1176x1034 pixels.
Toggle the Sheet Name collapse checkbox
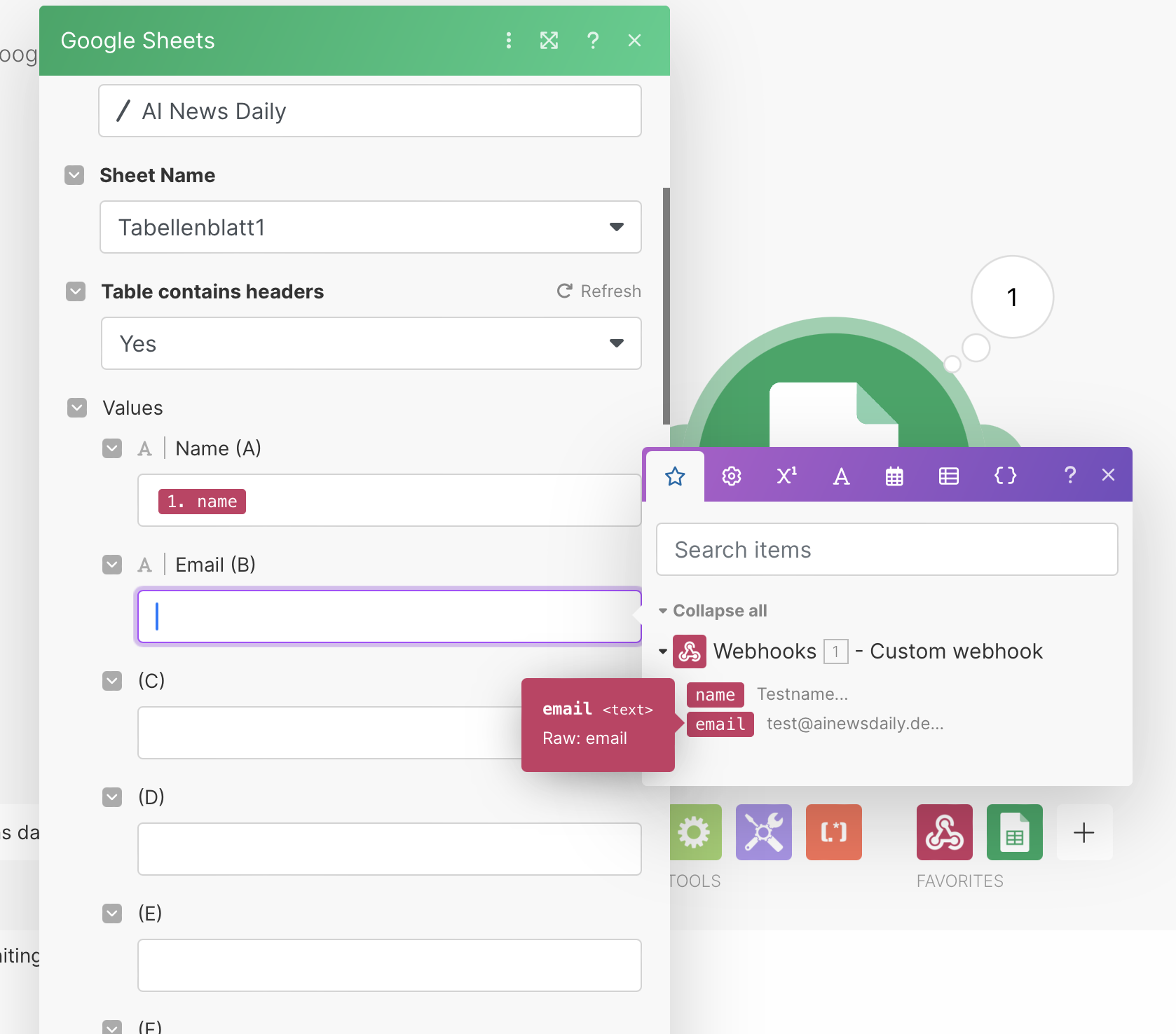(x=74, y=175)
